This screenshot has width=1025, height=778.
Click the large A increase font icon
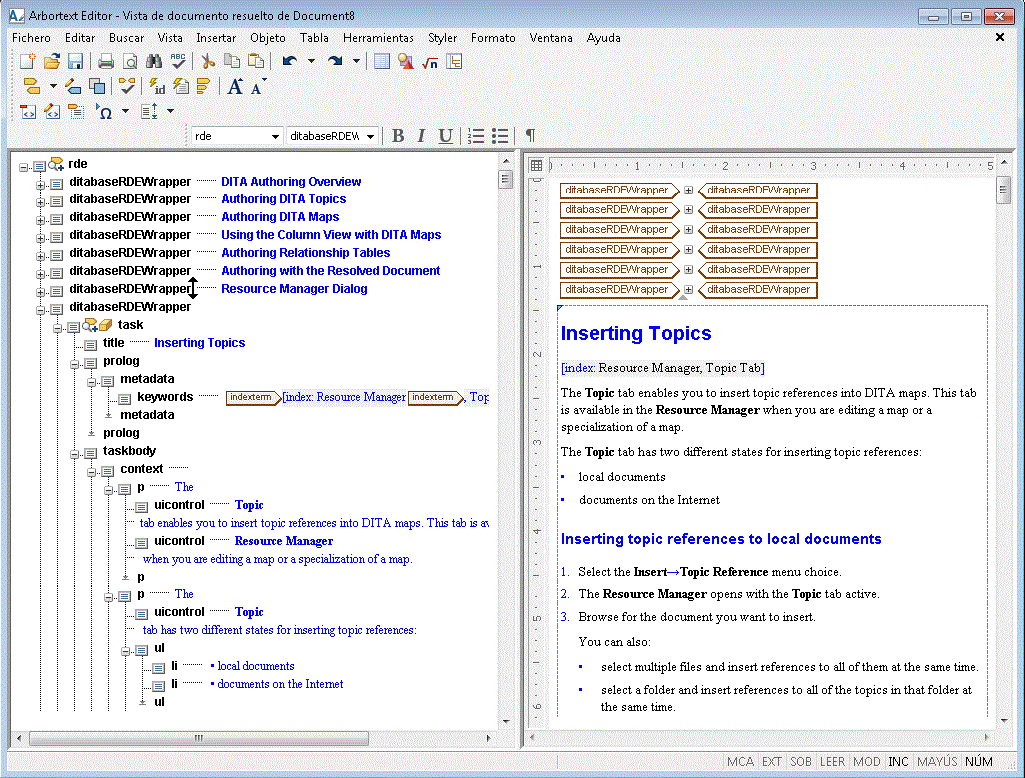click(235, 86)
